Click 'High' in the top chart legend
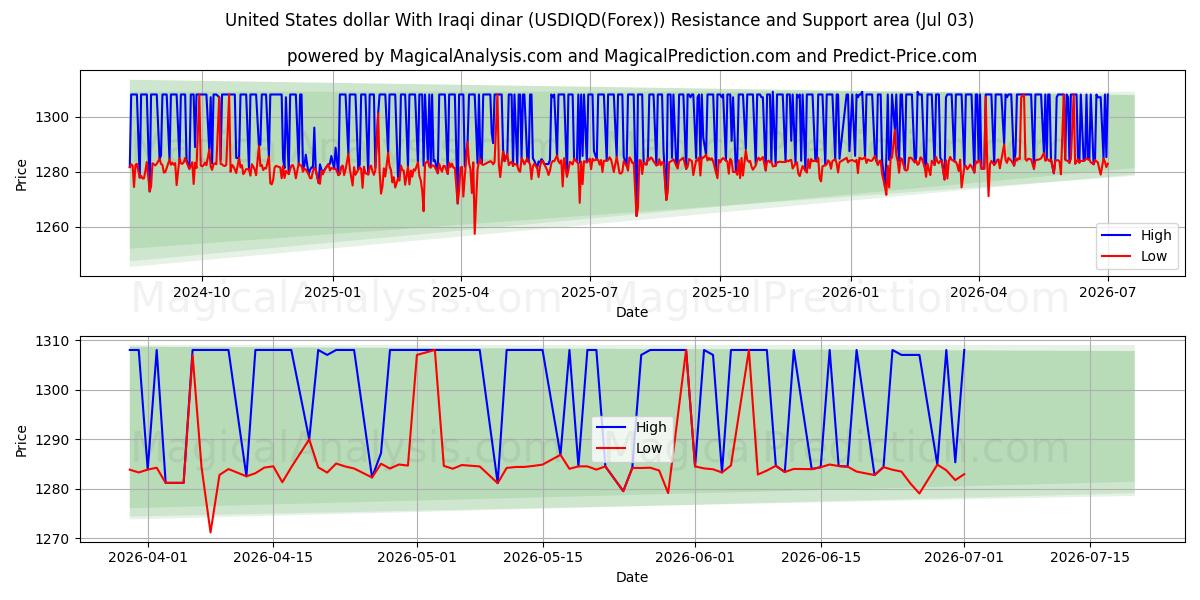1200x600 pixels. [1156, 236]
